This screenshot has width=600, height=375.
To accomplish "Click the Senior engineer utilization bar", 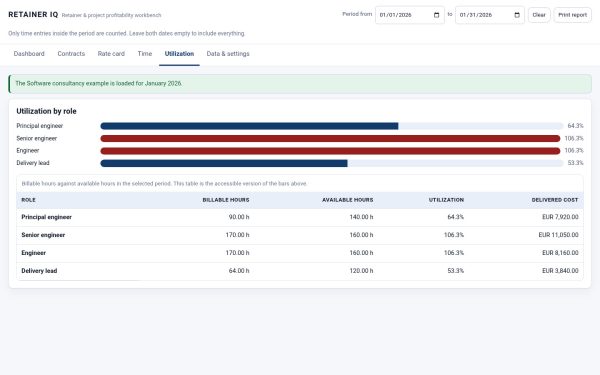I will [x=331, y=139].
